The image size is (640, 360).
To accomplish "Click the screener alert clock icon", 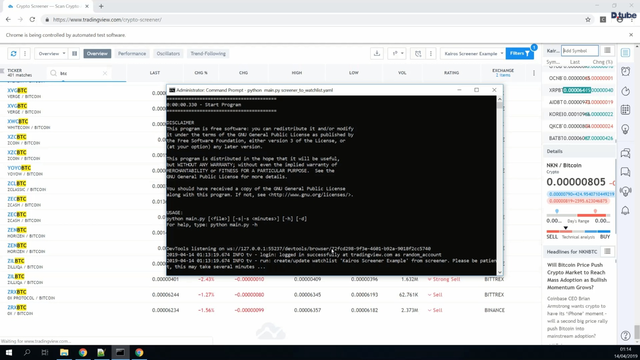I will (x=418, y=53).
